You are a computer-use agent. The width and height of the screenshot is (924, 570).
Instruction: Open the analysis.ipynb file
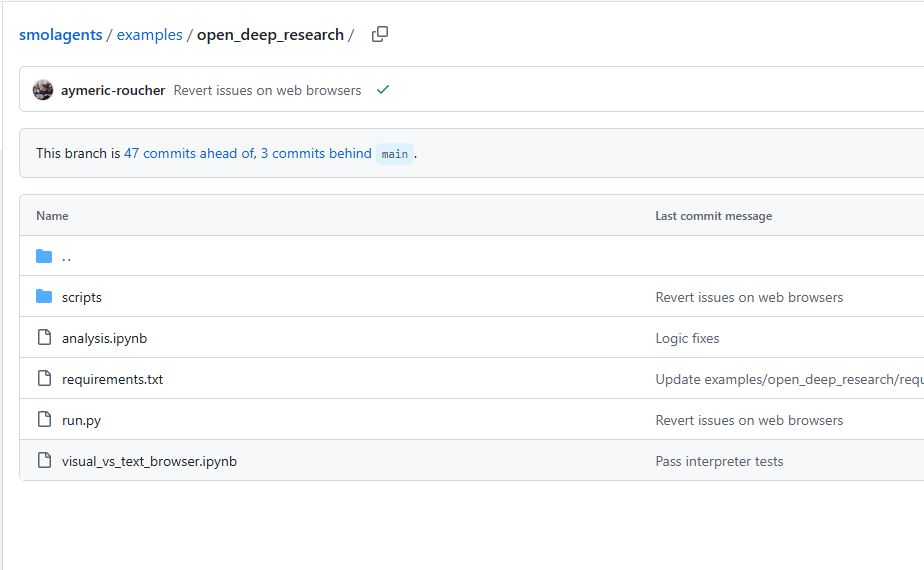coord(104,338)
